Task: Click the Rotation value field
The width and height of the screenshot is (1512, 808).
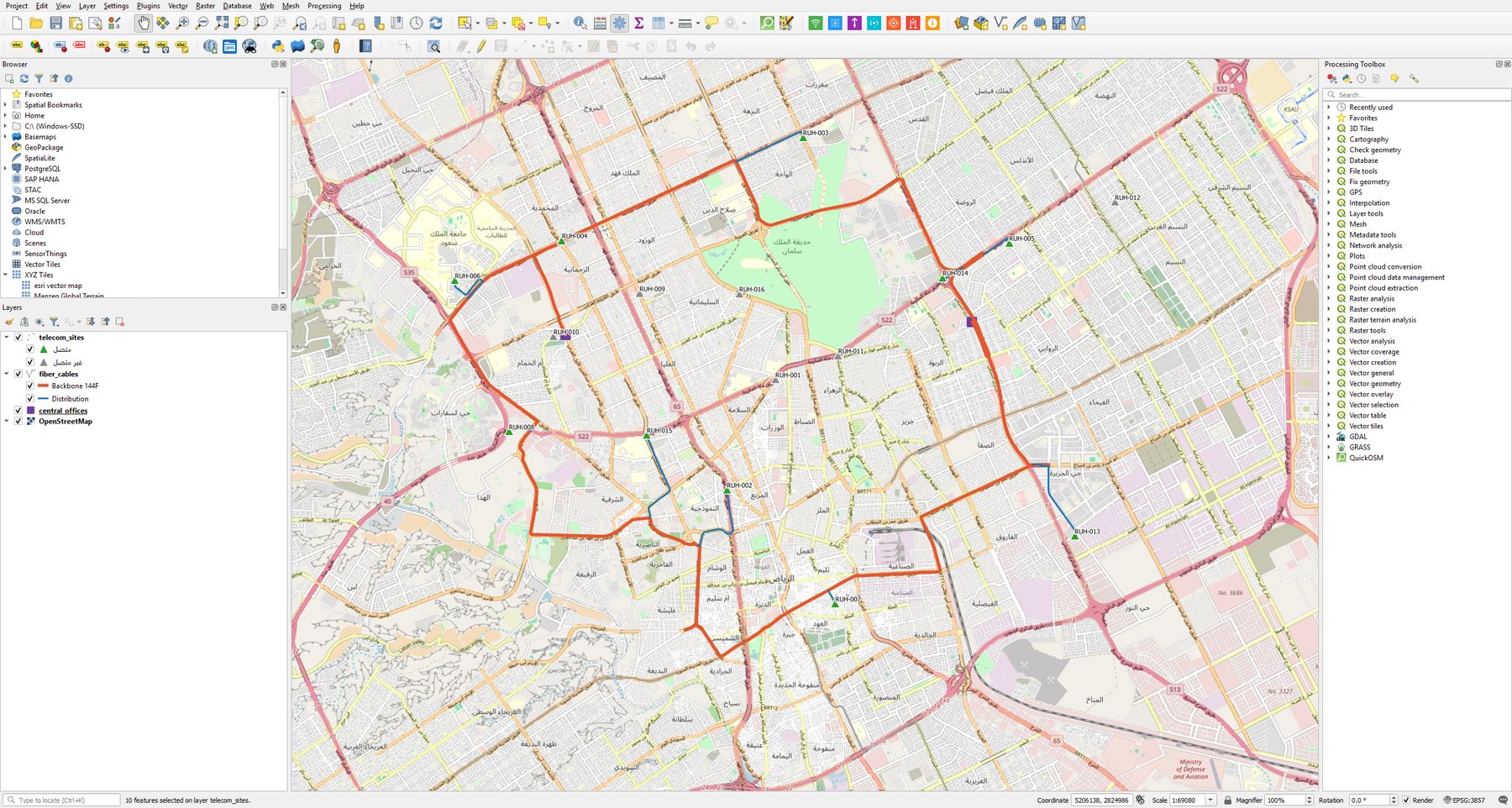Action: point(1368,800)
